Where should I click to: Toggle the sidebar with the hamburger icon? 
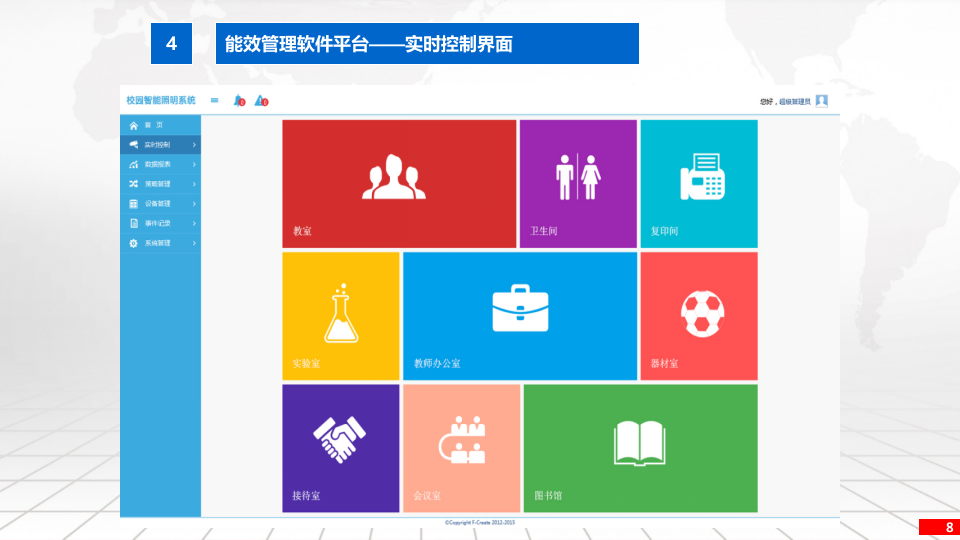coord(214,100)
